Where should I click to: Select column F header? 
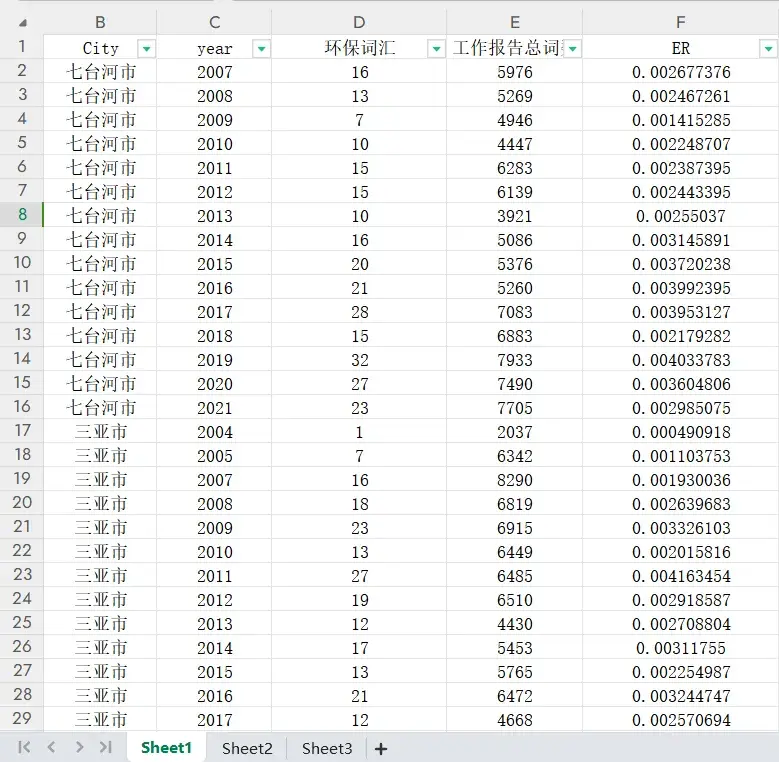coord(681,22)
